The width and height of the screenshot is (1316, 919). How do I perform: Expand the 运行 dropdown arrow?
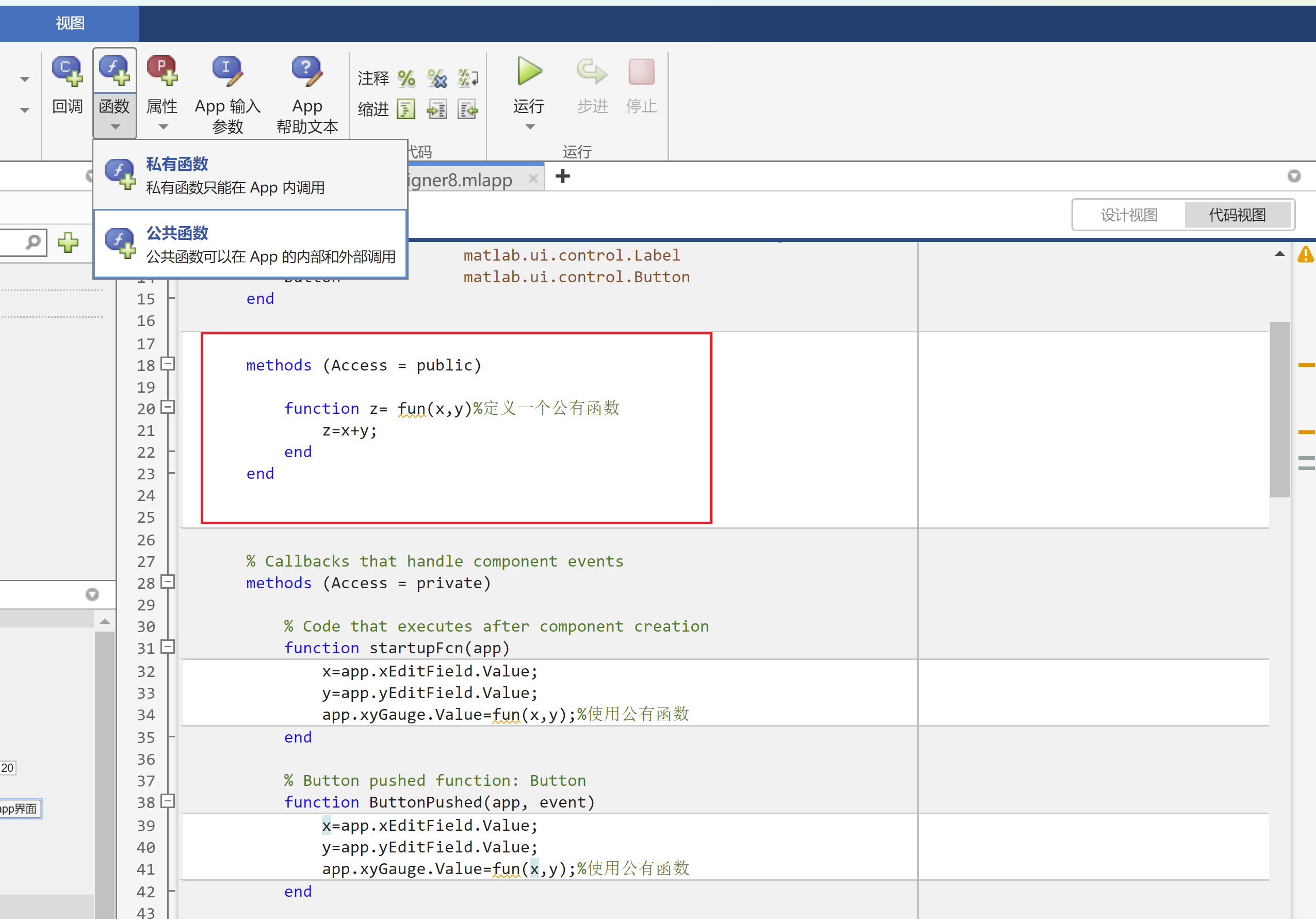[530, 127]
